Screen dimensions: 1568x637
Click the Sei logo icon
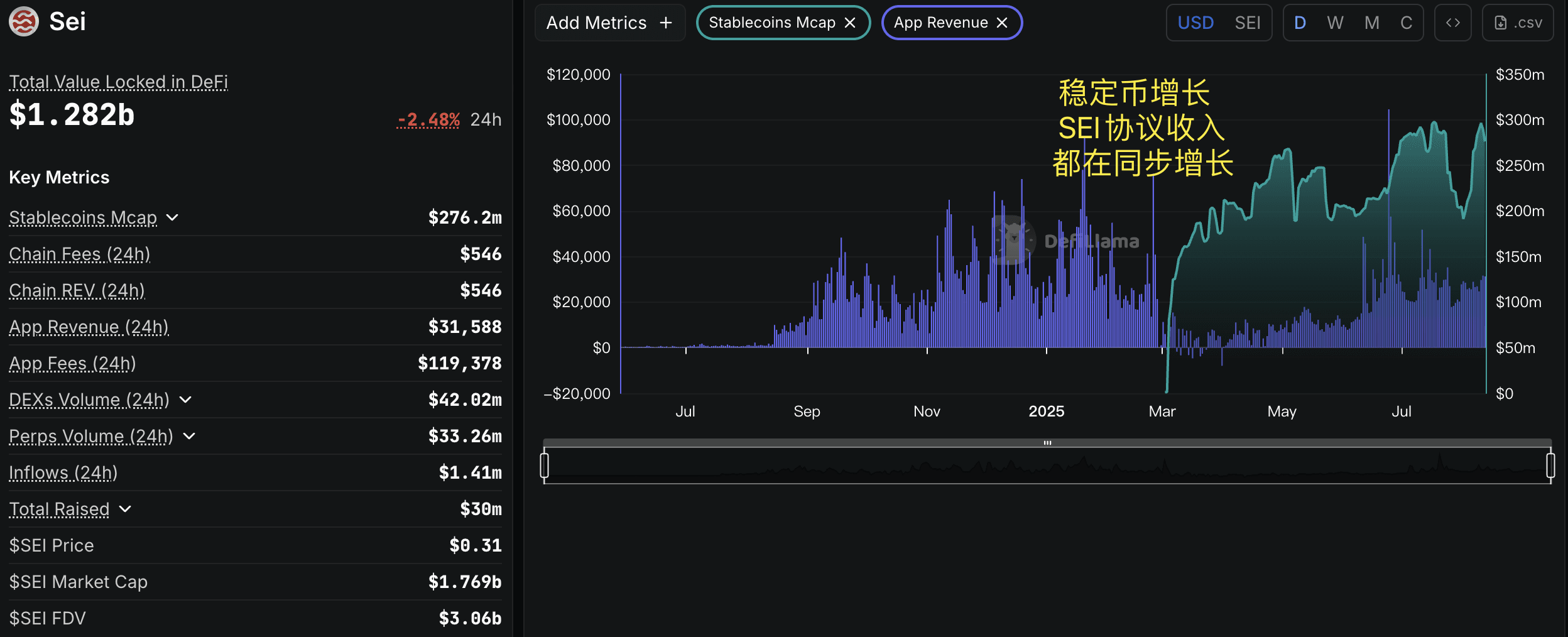[24, 22]
